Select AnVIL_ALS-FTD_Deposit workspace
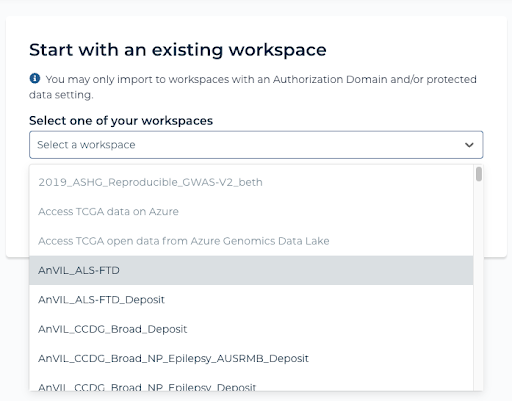The height and width of the screenshot is (401, 512). click(x=251, y=300)
